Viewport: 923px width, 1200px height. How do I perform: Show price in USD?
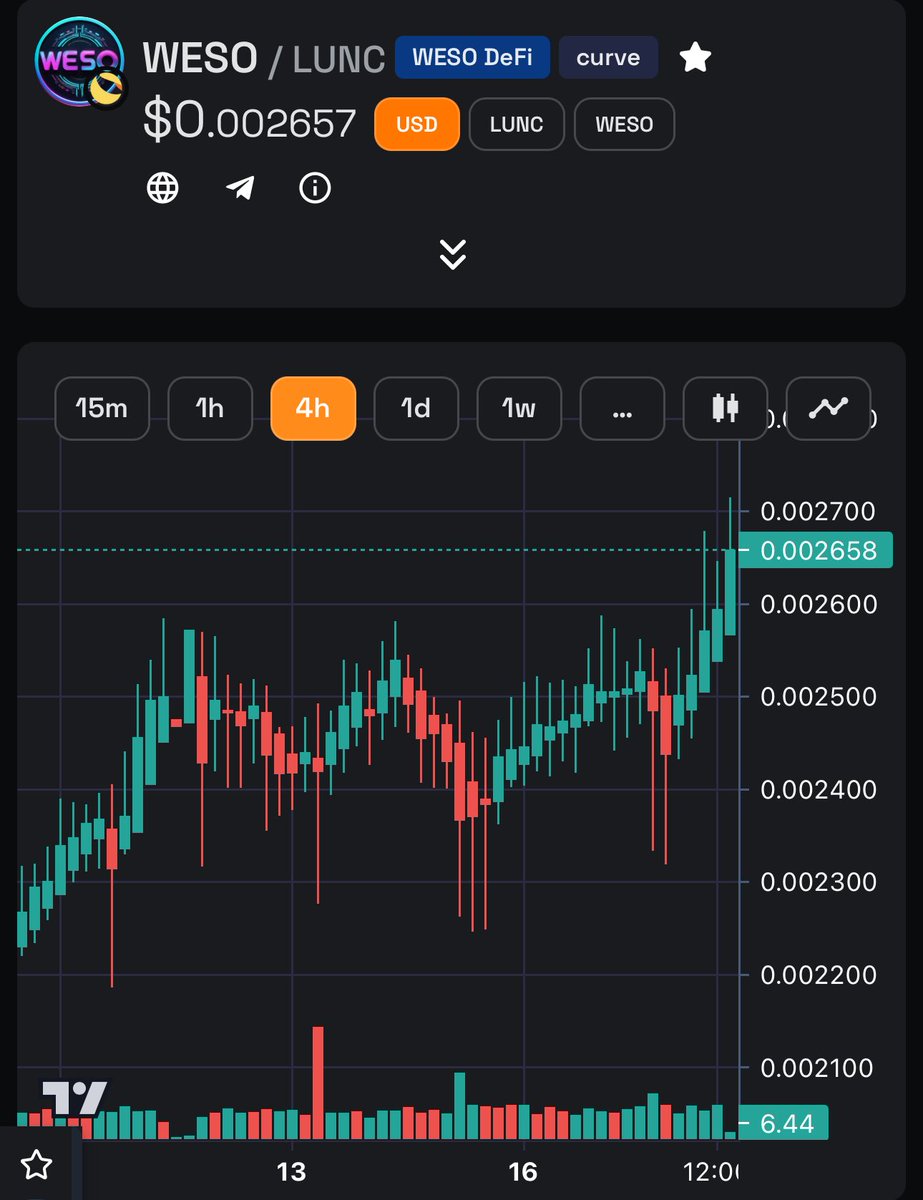pyautogui.click(x=417, y=125)
